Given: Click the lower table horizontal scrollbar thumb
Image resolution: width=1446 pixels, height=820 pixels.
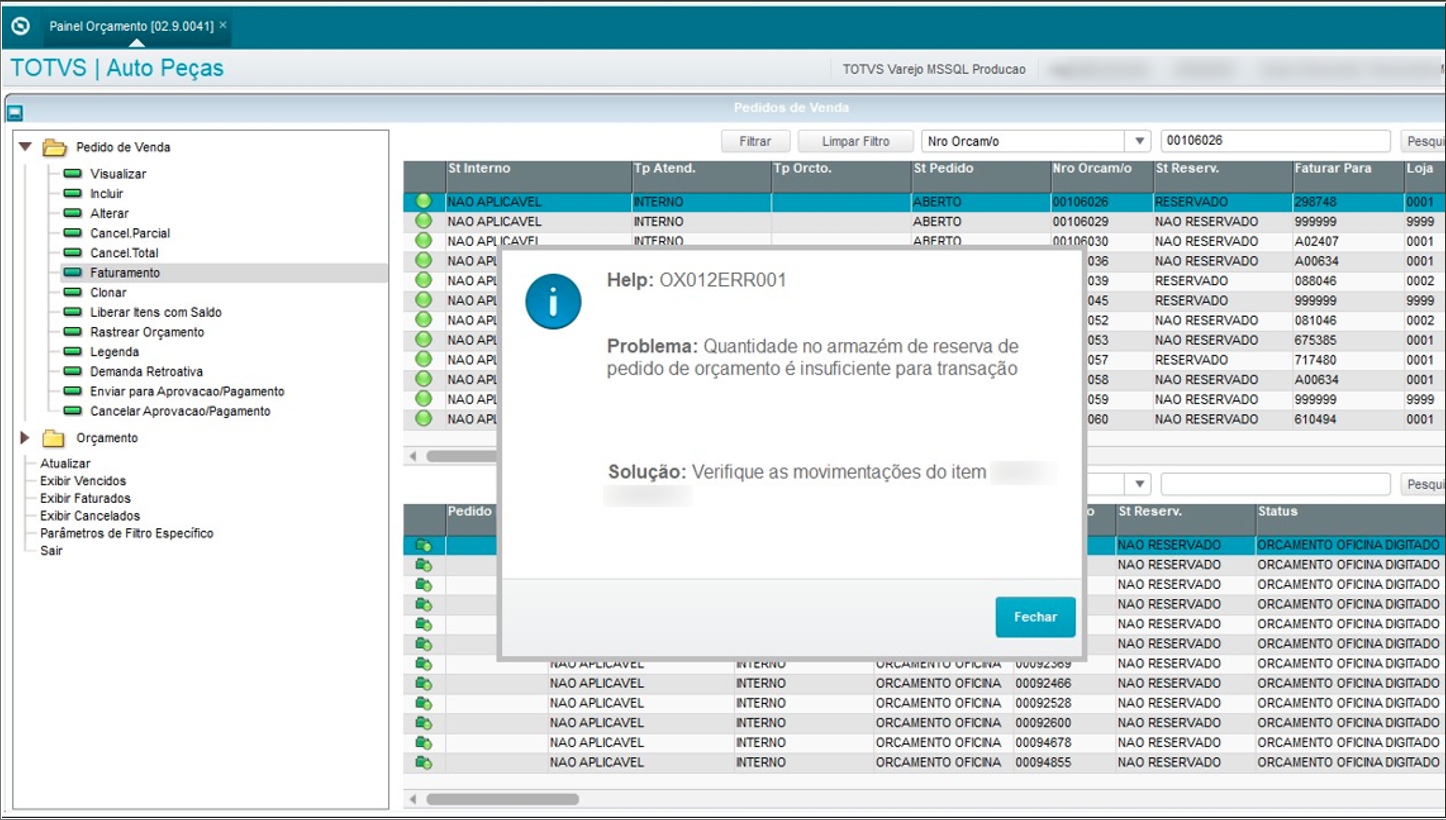Looking at the screenshot, I should [503, 800].
